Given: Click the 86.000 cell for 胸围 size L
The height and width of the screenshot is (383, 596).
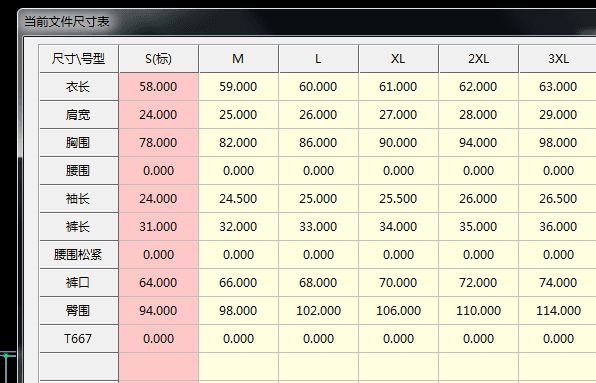Looking at the screenshot, I should pos(319,143).
